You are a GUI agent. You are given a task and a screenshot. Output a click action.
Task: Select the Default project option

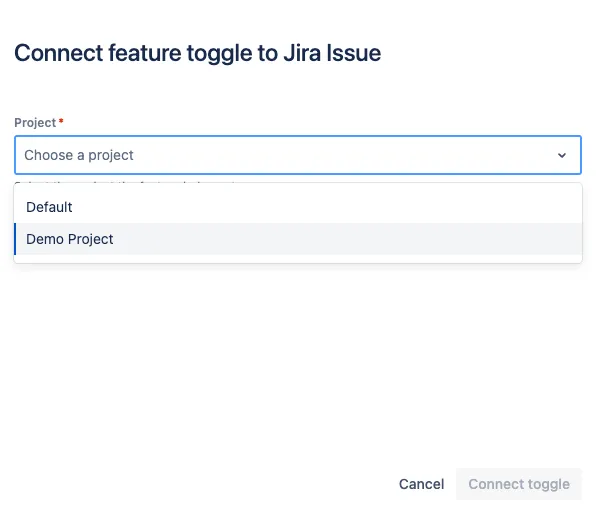pyautogui.click(x=298, y=207)
